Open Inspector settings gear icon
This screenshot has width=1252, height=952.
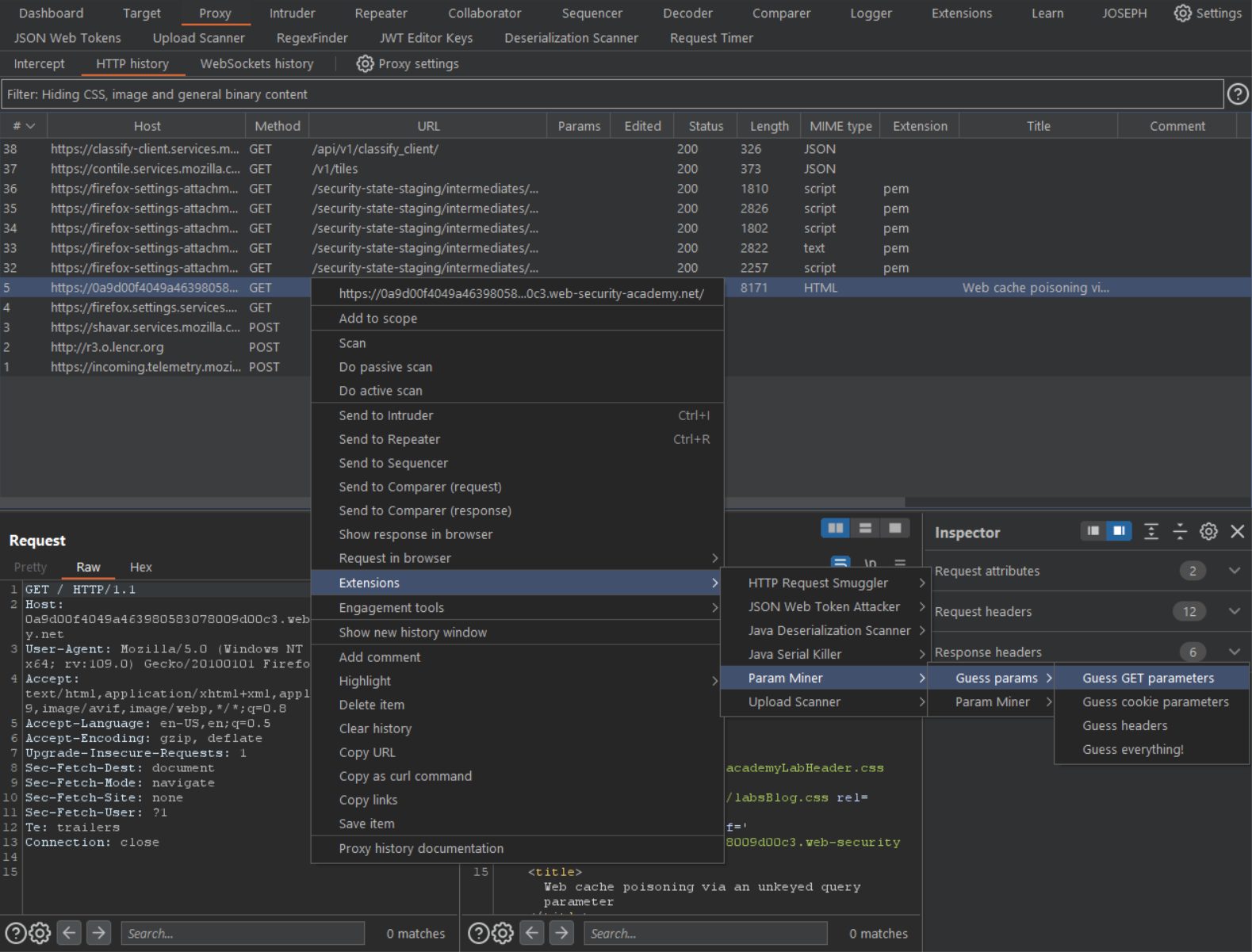pos(1208,532)
